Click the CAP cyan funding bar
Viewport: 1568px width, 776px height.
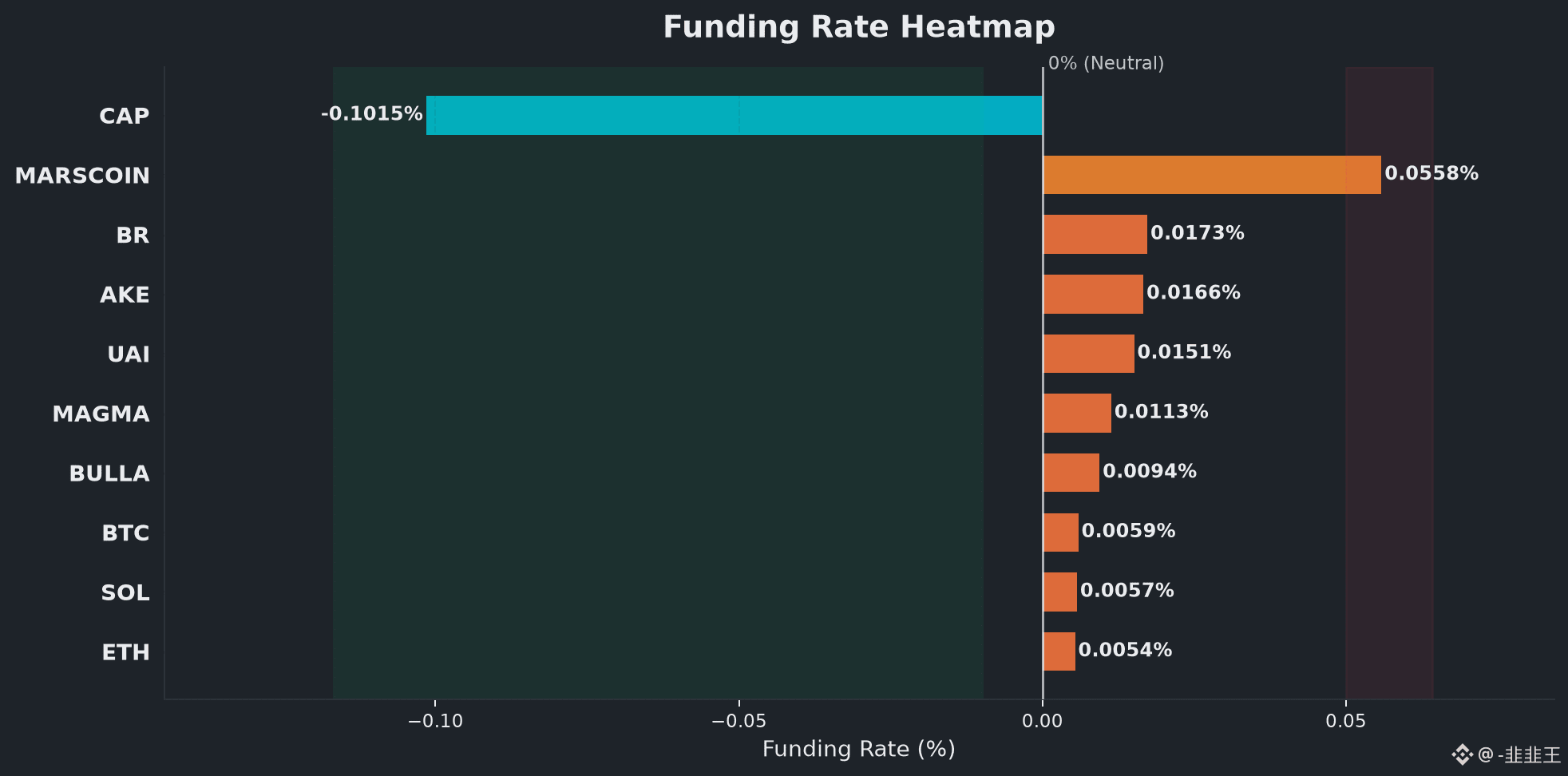point(735,115)
